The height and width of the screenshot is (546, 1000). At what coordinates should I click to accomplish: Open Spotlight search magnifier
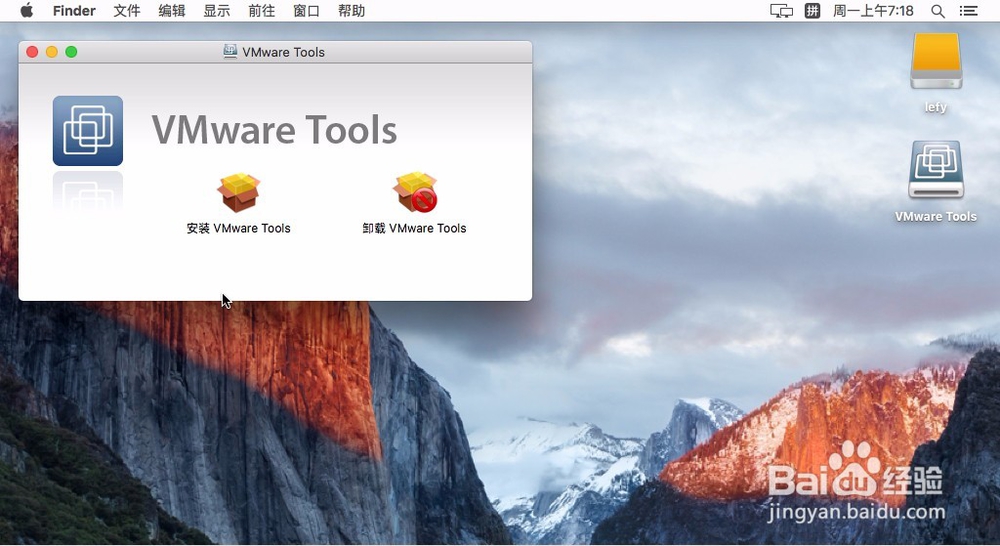[938, 11]
